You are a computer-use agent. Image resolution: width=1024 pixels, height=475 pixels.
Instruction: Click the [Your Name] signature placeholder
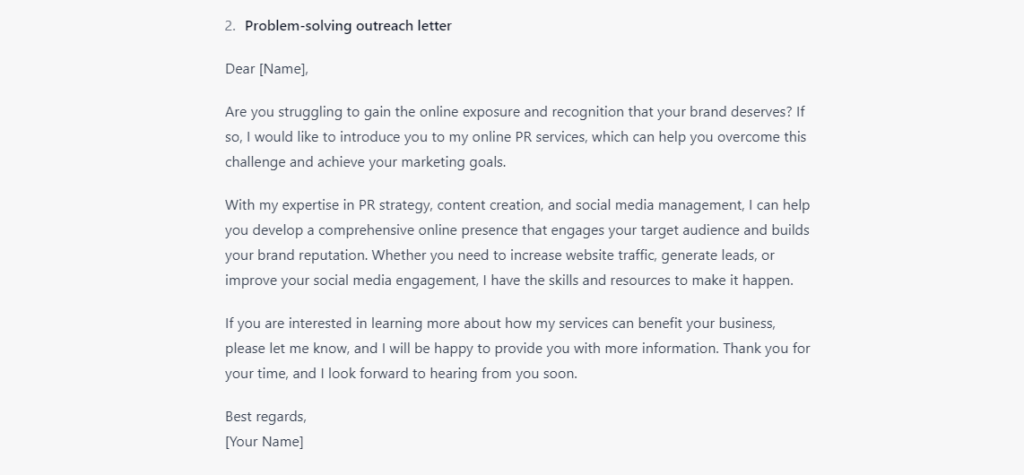[264, 442]
